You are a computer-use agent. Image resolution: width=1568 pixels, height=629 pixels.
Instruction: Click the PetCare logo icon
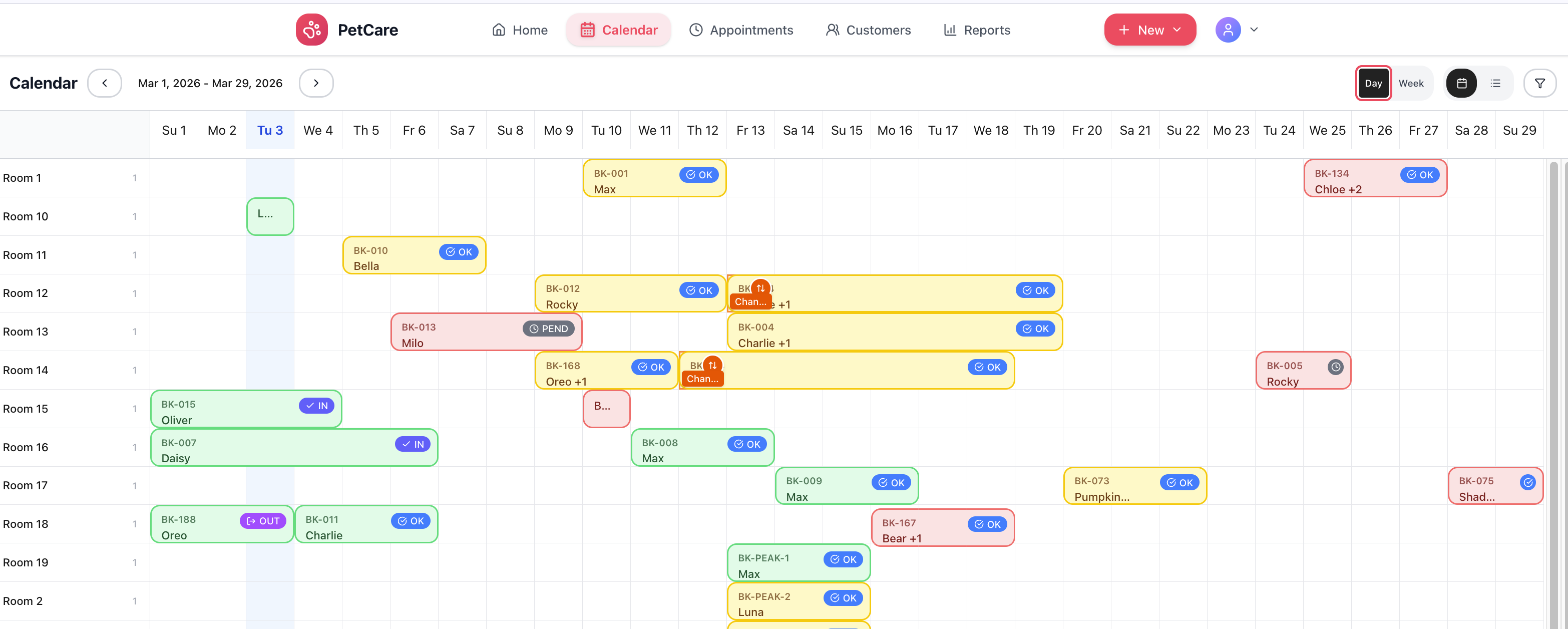coord(312,29)
